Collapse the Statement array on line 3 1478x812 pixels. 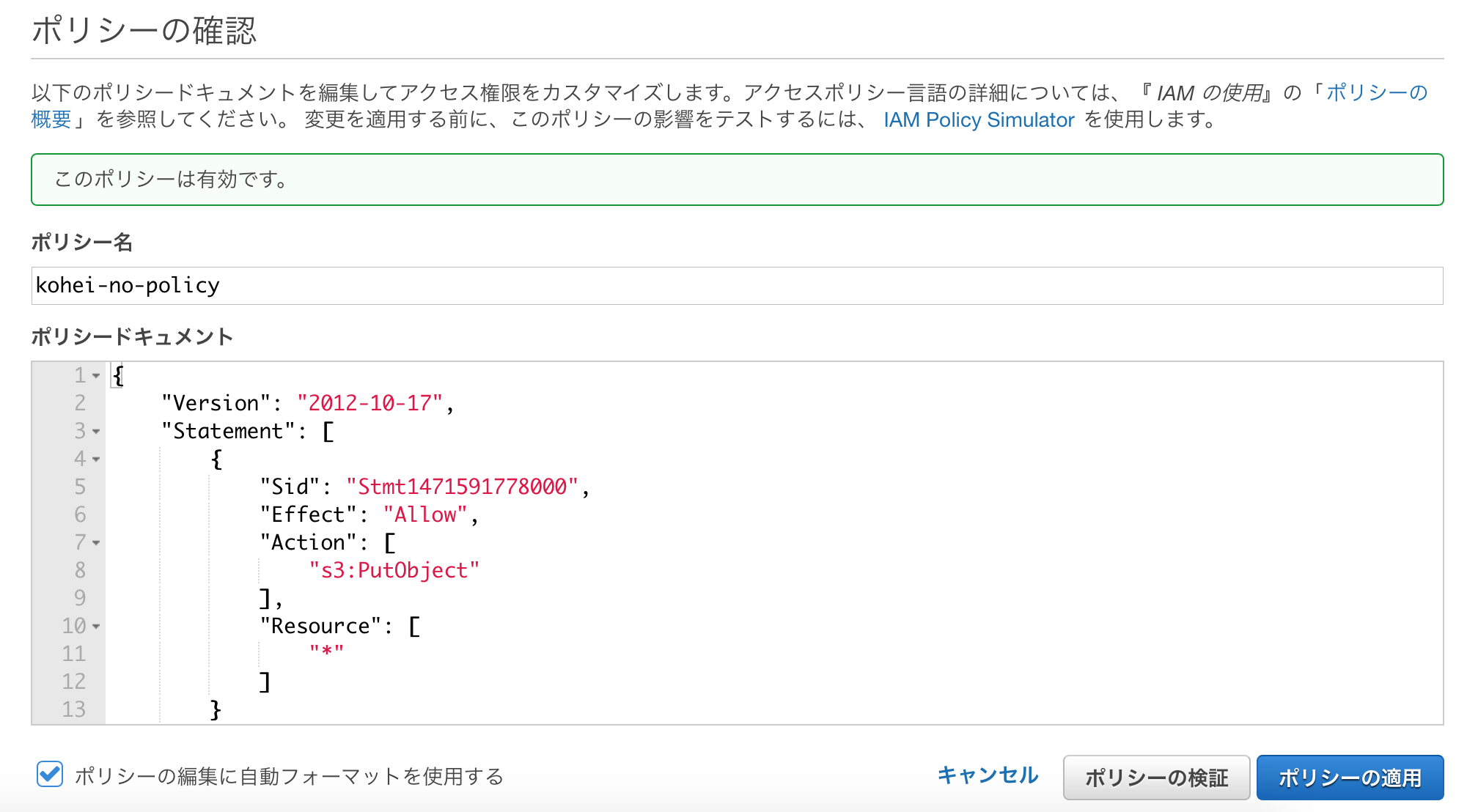(x=96, y=431)
